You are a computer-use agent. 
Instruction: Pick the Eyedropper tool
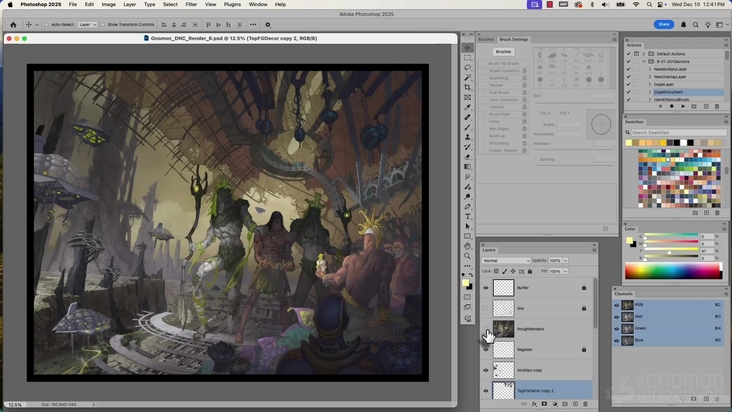click(x=467, y=107)
